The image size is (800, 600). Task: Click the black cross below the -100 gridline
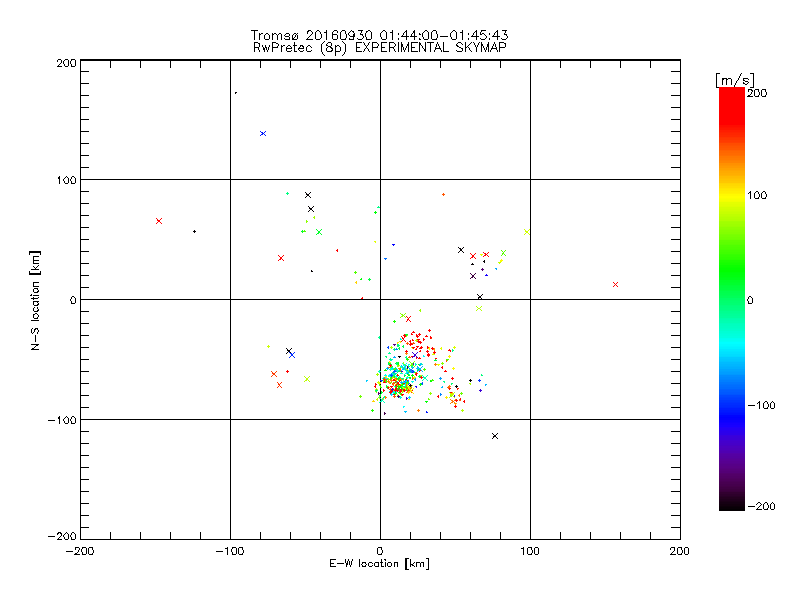pyautogui.click(x=495, y=436)
